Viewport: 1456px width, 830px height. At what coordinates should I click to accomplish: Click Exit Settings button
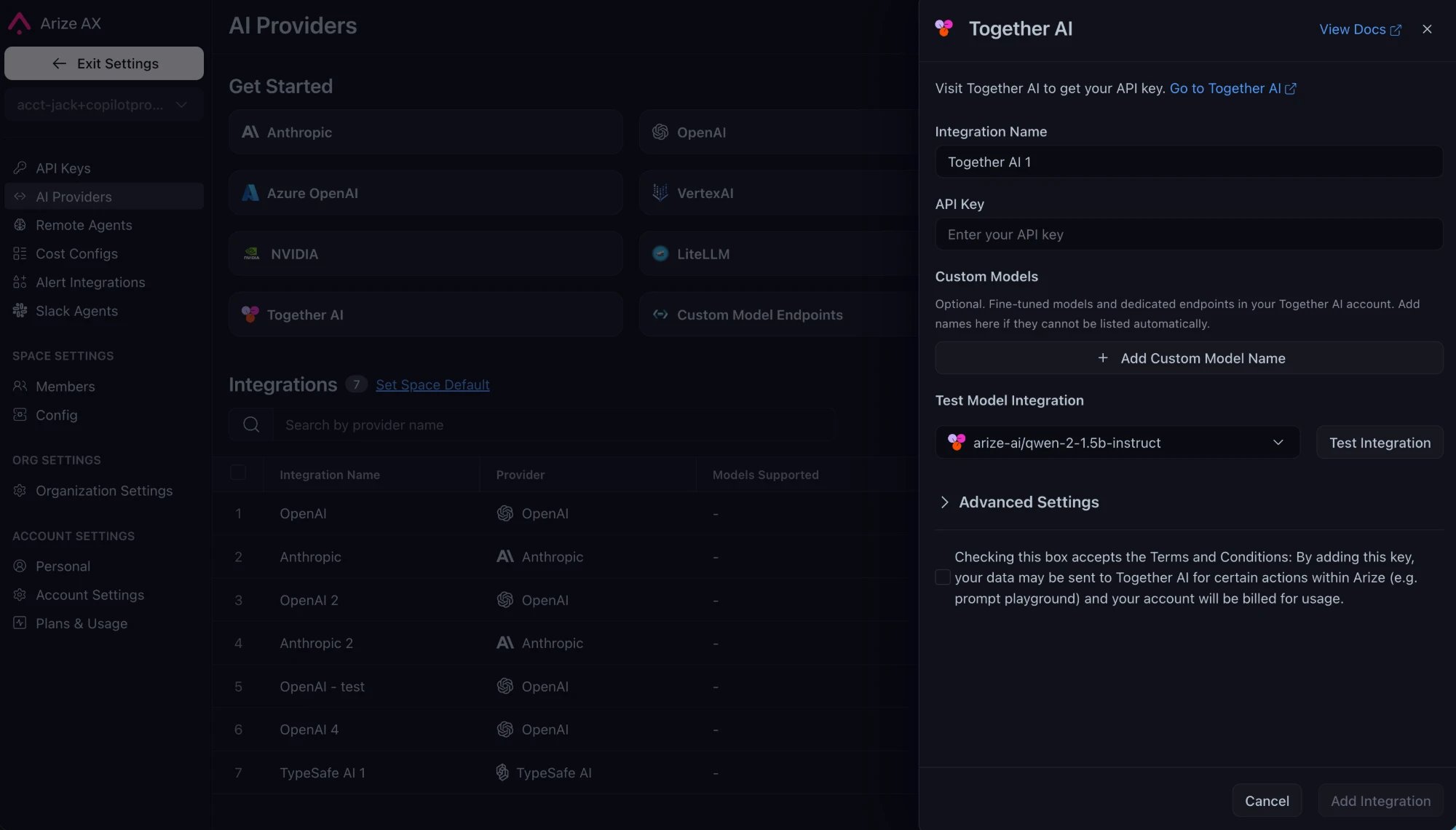pos(104,63)
